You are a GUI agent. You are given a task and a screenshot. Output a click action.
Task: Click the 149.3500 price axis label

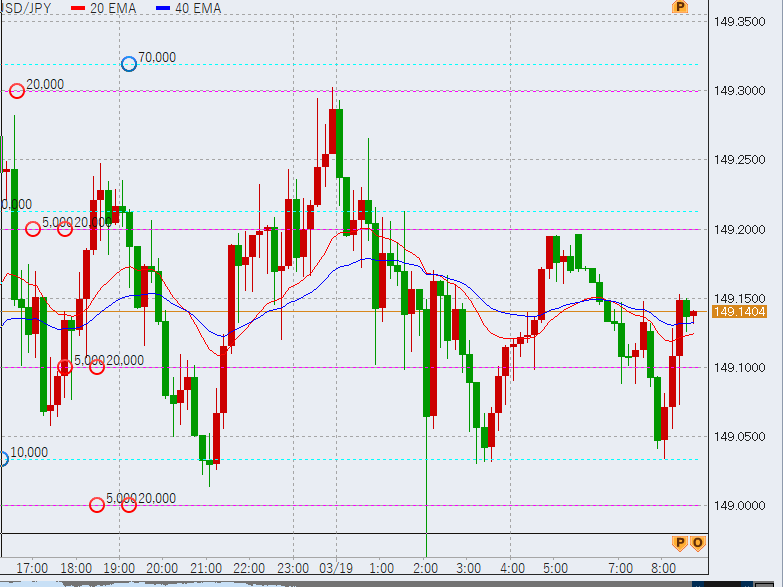[x=738, y=22]
